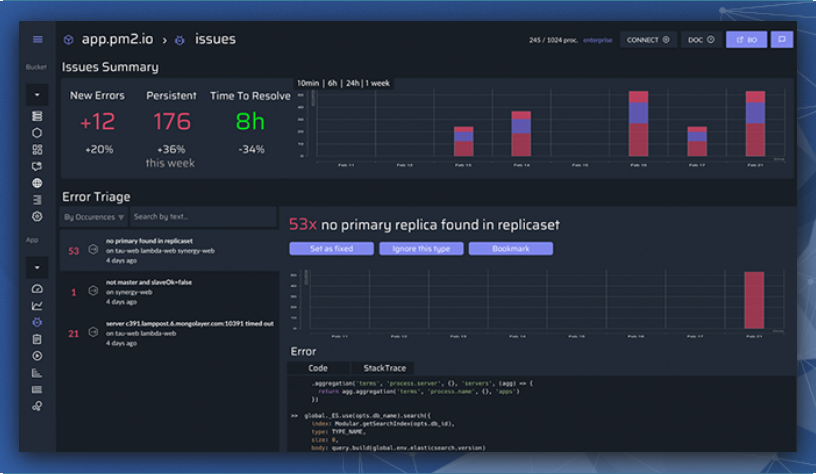Click the 245 / 1024 proc. counter
Viewport: 816px width, 474px height.
click(x=553, y=40)
